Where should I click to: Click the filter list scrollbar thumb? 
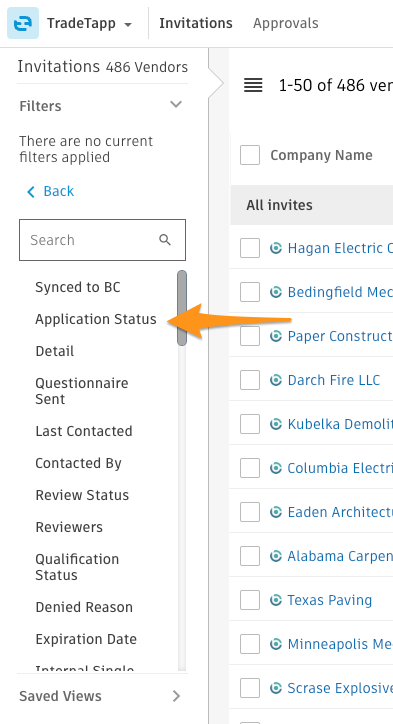tap(182, 308)
